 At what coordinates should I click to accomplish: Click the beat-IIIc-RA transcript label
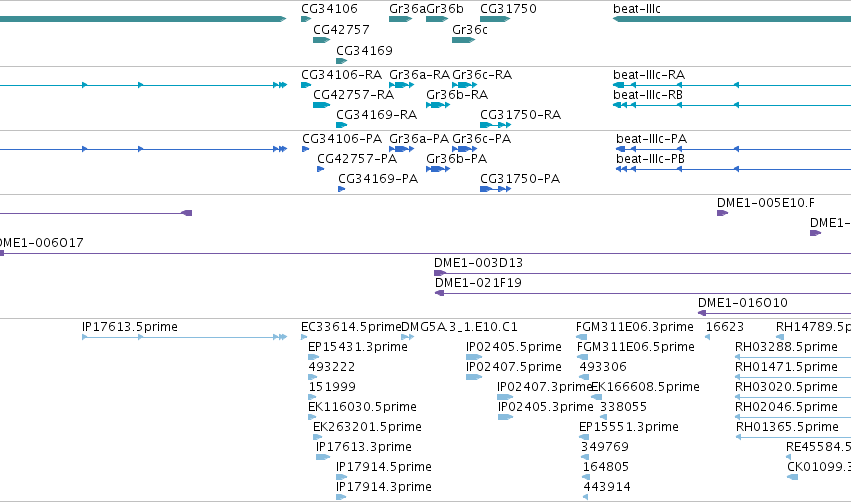649,74
